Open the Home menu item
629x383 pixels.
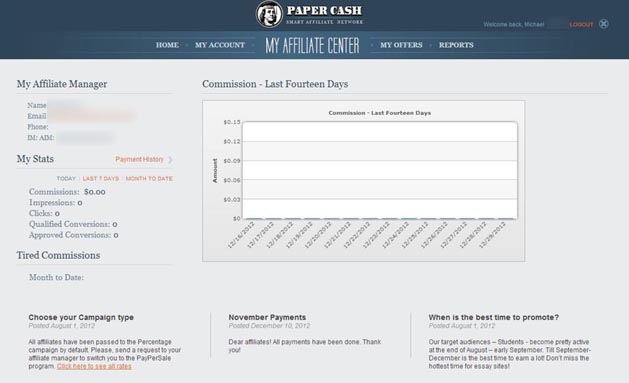[x=167, y=45]
